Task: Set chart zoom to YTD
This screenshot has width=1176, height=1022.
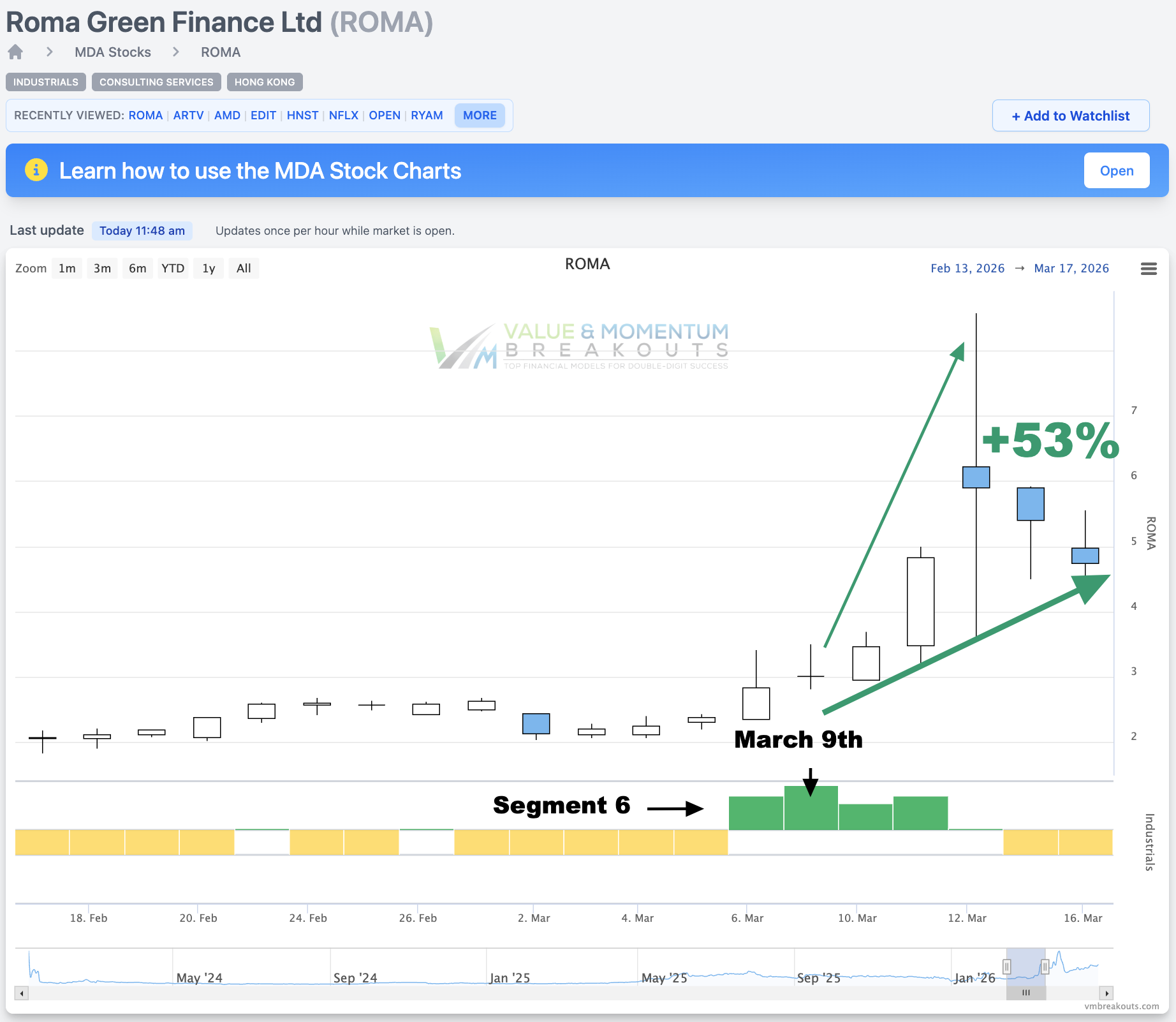Action: click(x=173, y=269)
